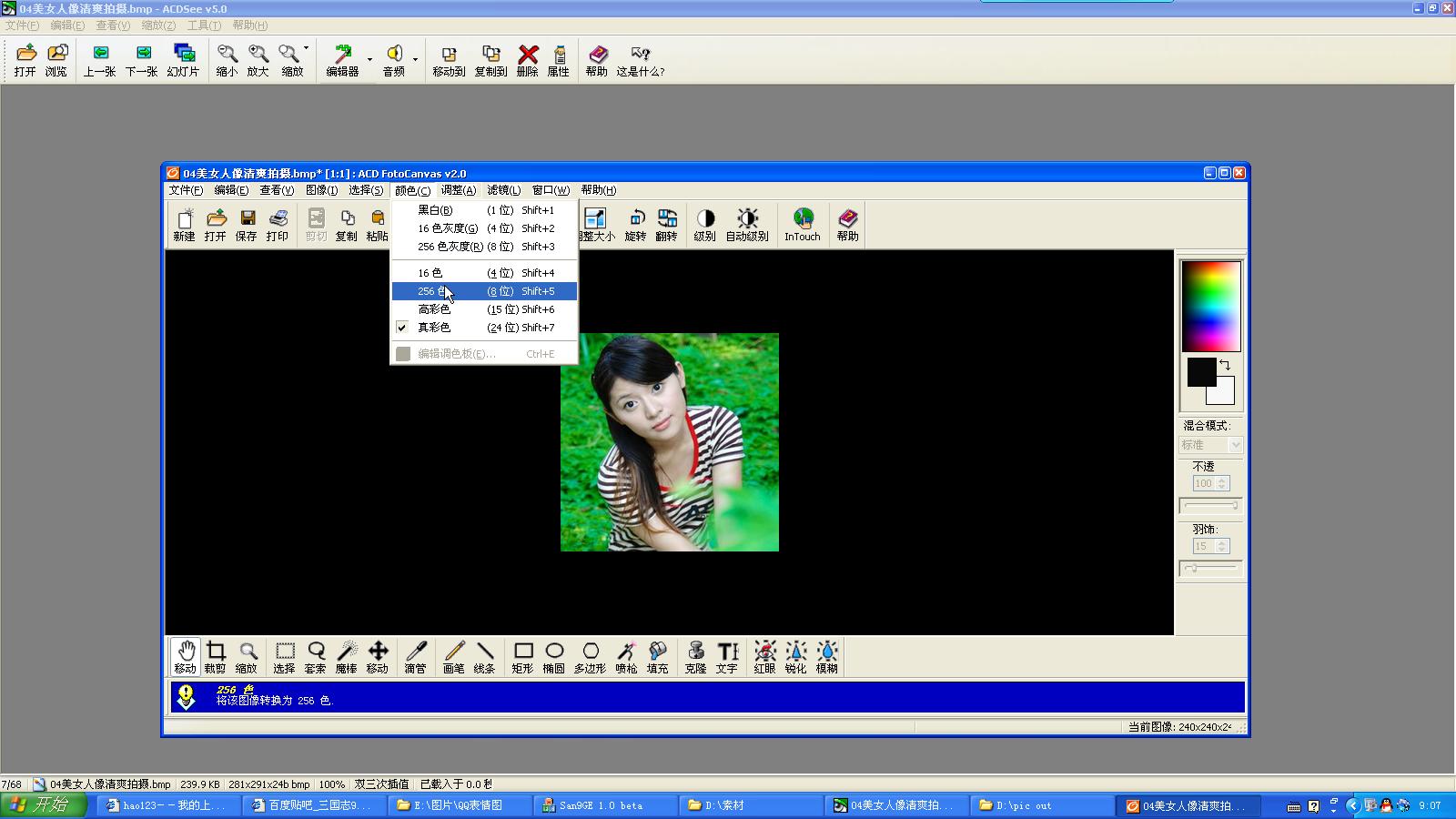1456x819 pixels.
Task: Open InTouch from the toolbar
Action: point(802,224)
